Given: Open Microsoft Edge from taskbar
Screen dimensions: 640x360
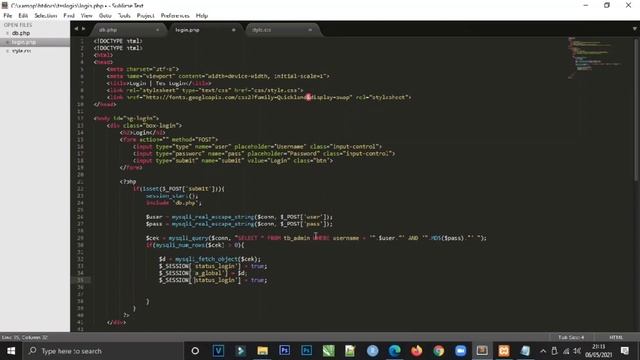Looking at the screenshot, I should coord(394,351).
